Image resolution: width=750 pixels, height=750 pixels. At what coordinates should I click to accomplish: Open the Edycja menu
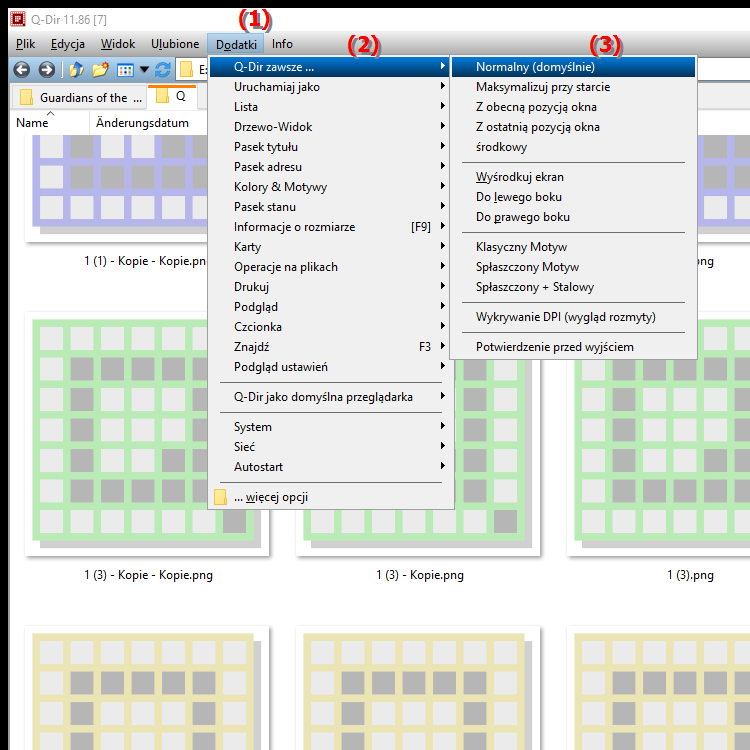point(68,44)
